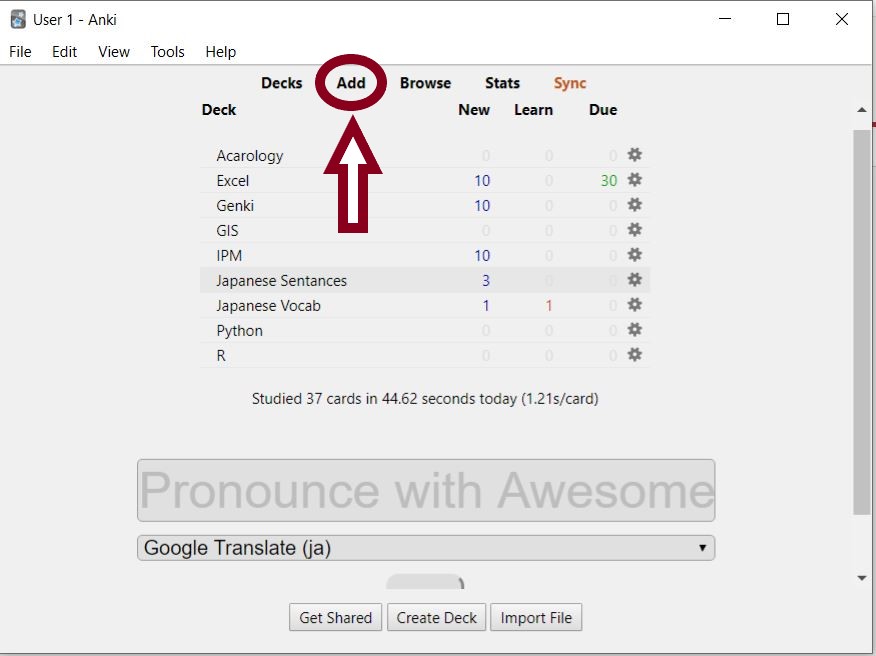
Task: Click Add to create a new card
Action: click(x=351, y=83)
